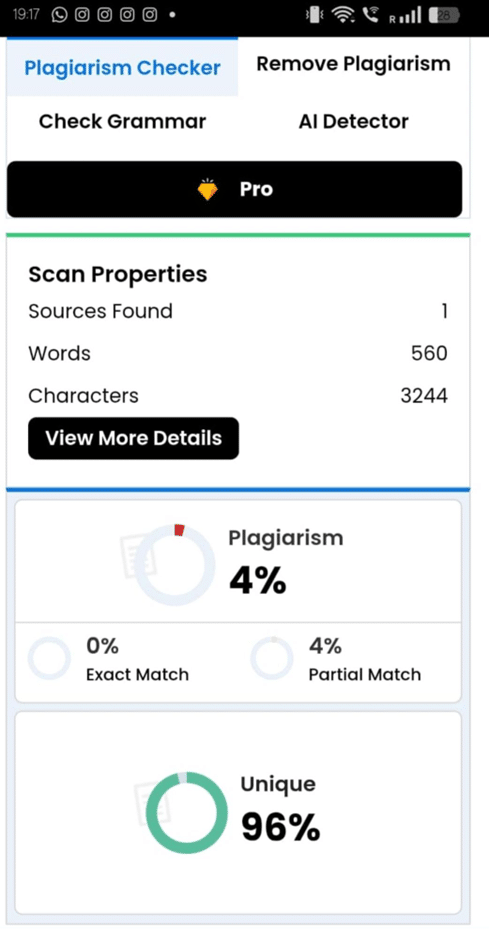Tap the Partial Match 4% circle
489x929 pixels.
click(271, 658)
